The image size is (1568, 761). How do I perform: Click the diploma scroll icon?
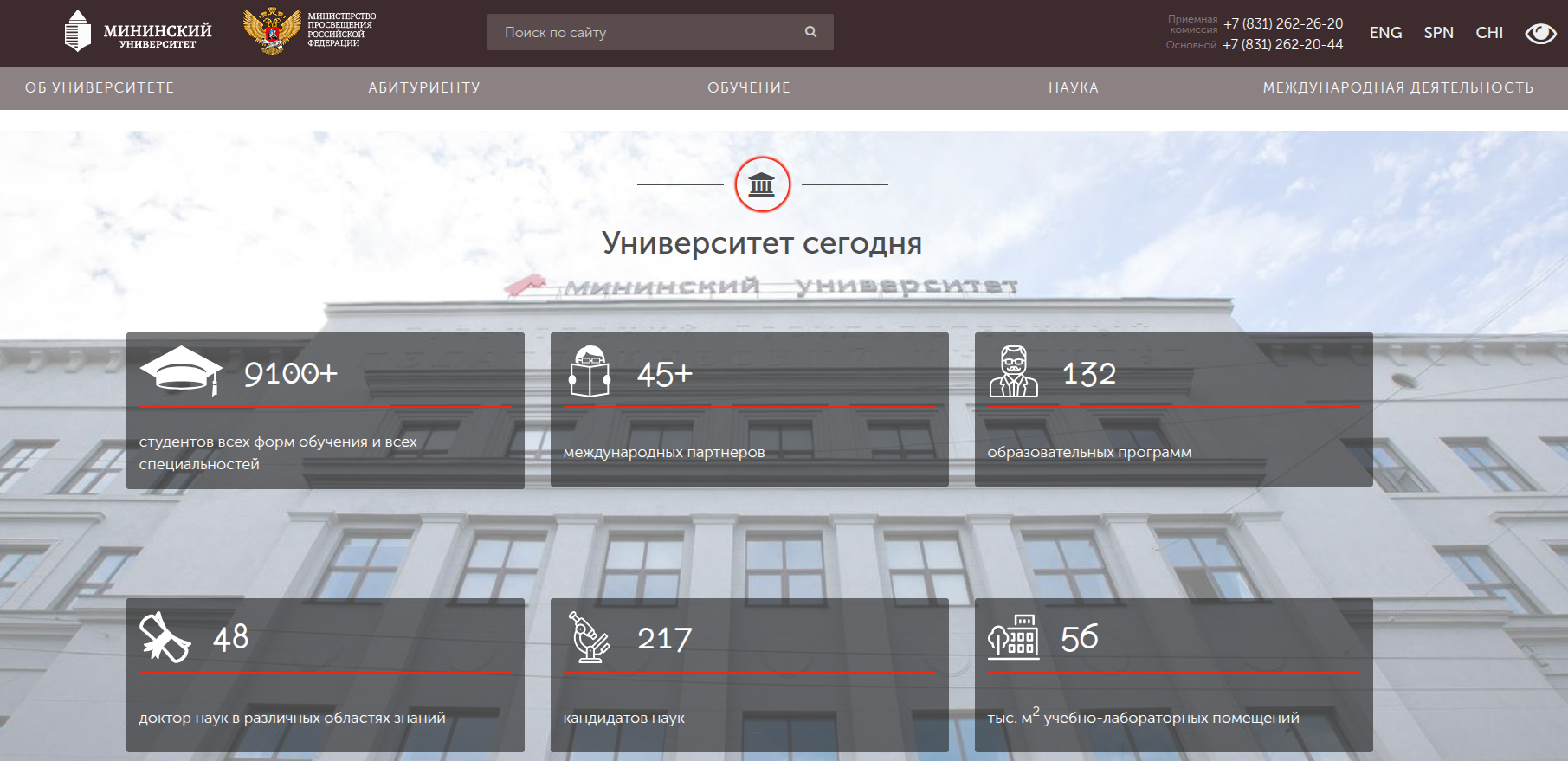click(x=165, y=638)
